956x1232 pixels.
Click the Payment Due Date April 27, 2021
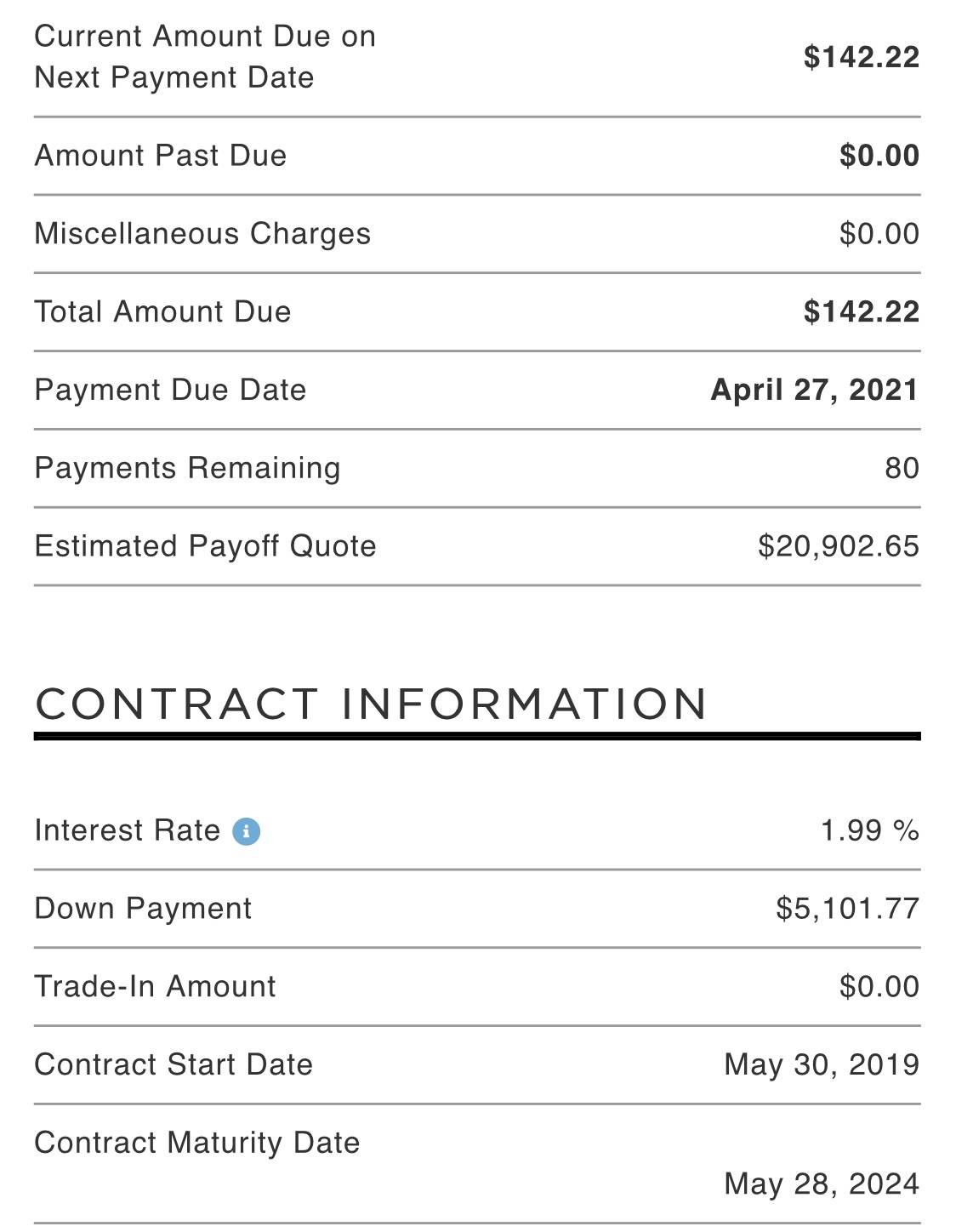[x=815, y=391]
